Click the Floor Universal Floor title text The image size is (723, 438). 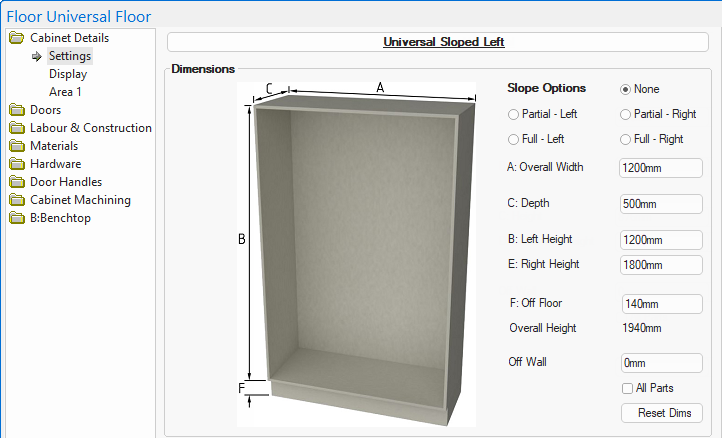(79, 17)
